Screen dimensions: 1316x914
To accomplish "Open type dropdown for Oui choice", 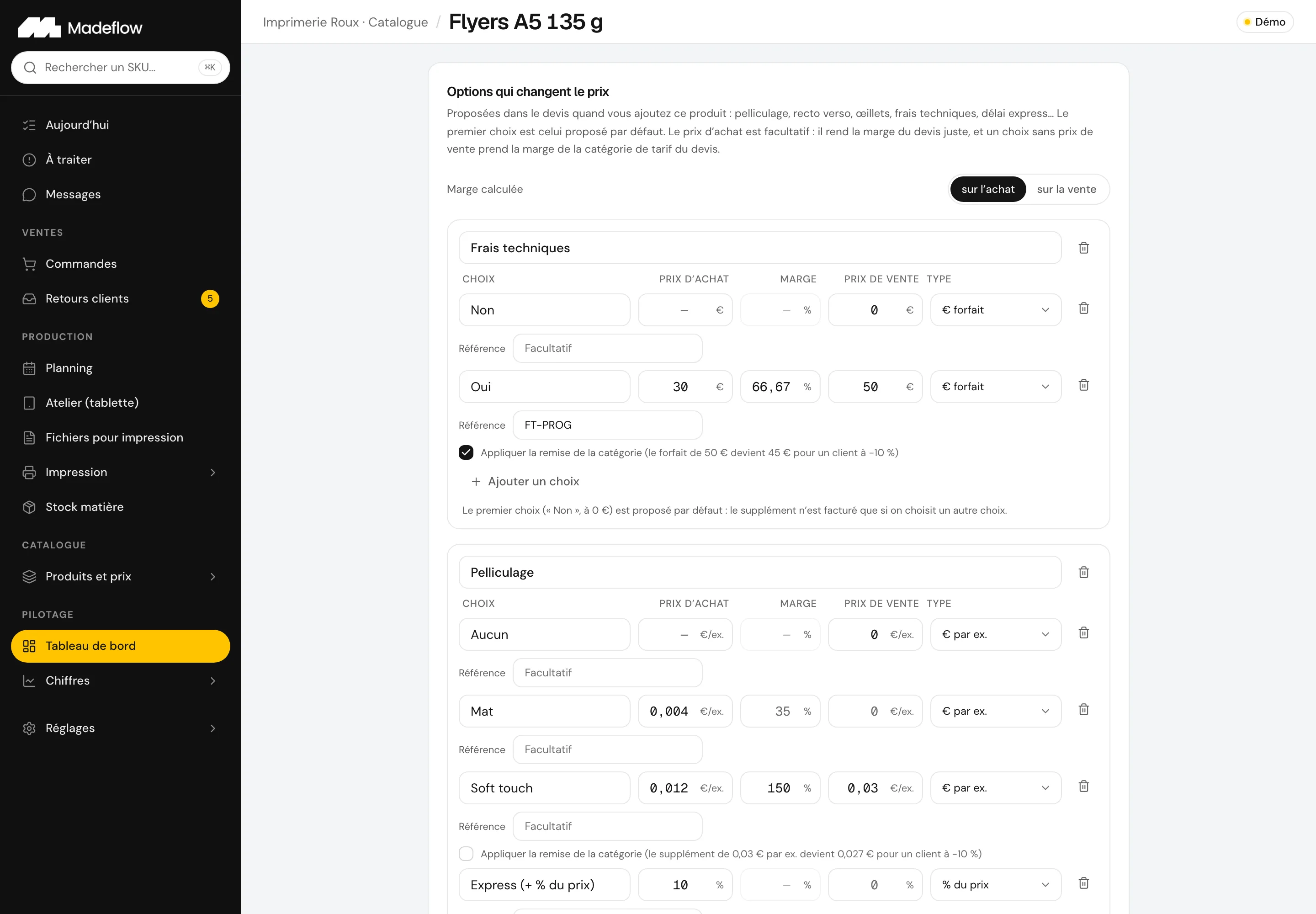I will (995, 387).
